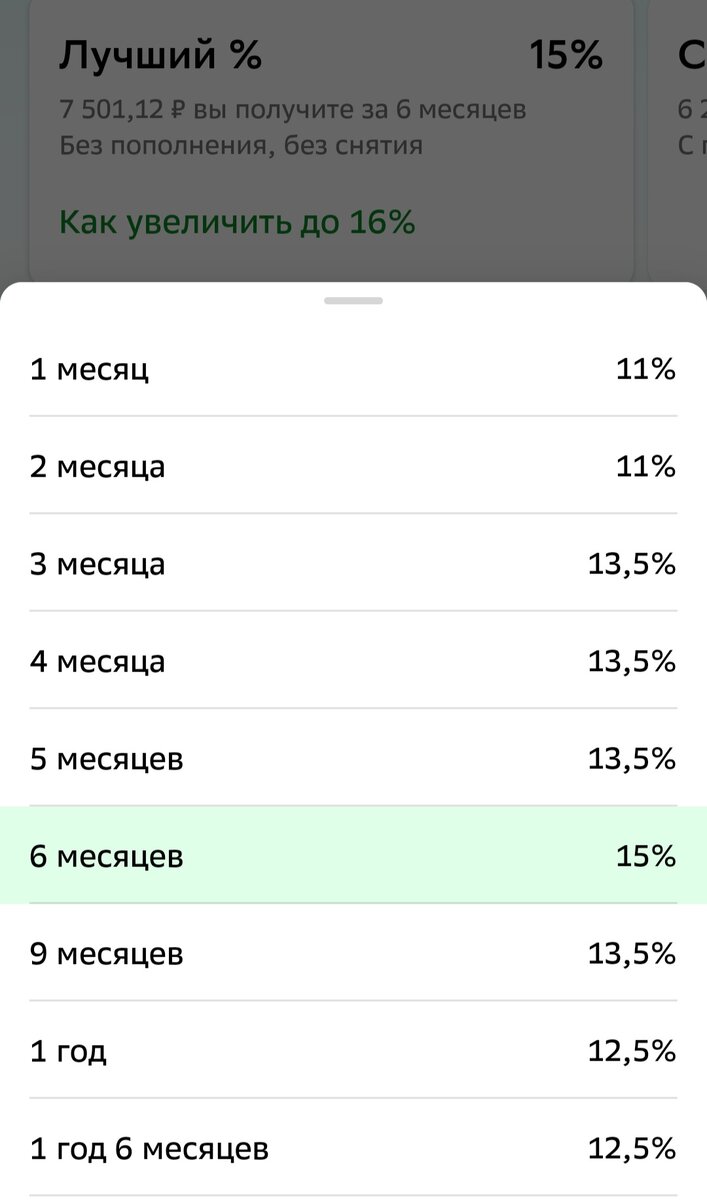
Task: Open the Как увеличить до 16% link
Action: click(x=238, y=222)
